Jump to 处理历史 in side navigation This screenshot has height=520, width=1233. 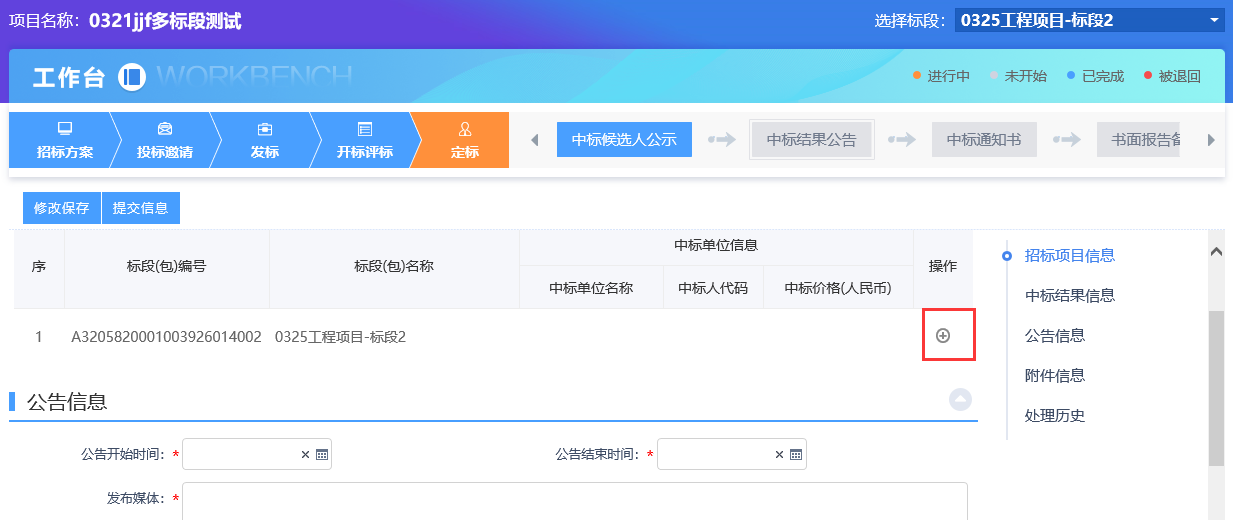point(1055,416)
